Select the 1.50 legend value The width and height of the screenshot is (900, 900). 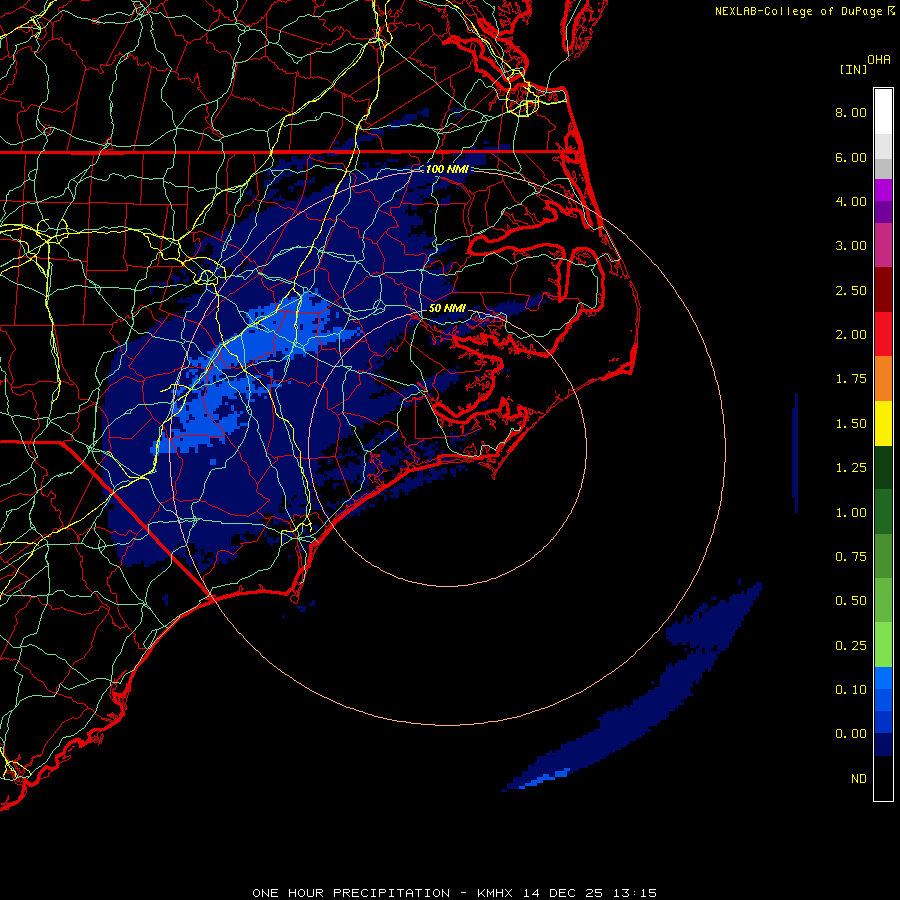(x=851, y=424)
